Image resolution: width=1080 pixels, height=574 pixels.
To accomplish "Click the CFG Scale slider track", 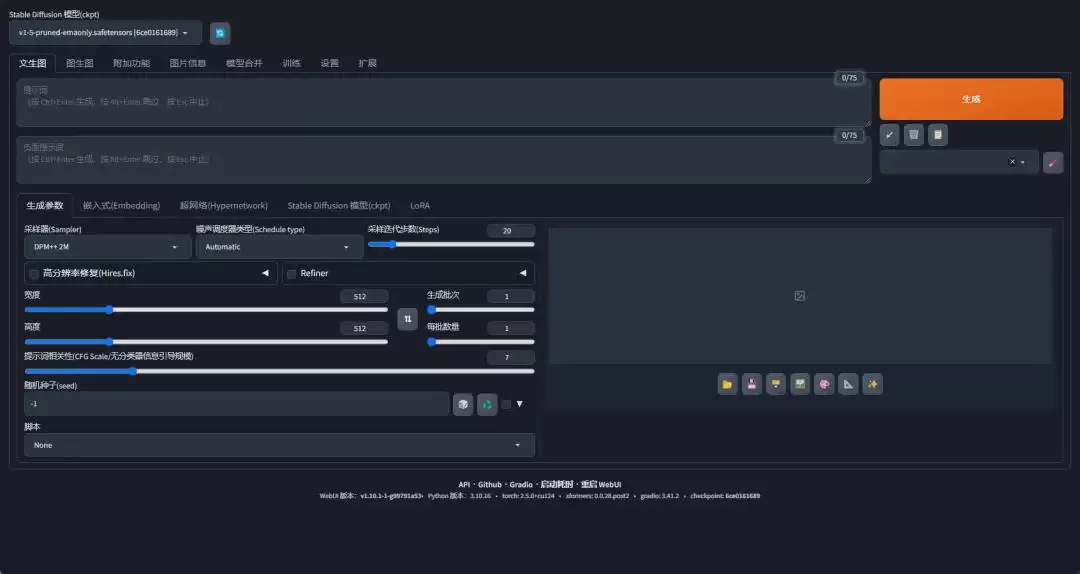I will click(x=278, y=371).
